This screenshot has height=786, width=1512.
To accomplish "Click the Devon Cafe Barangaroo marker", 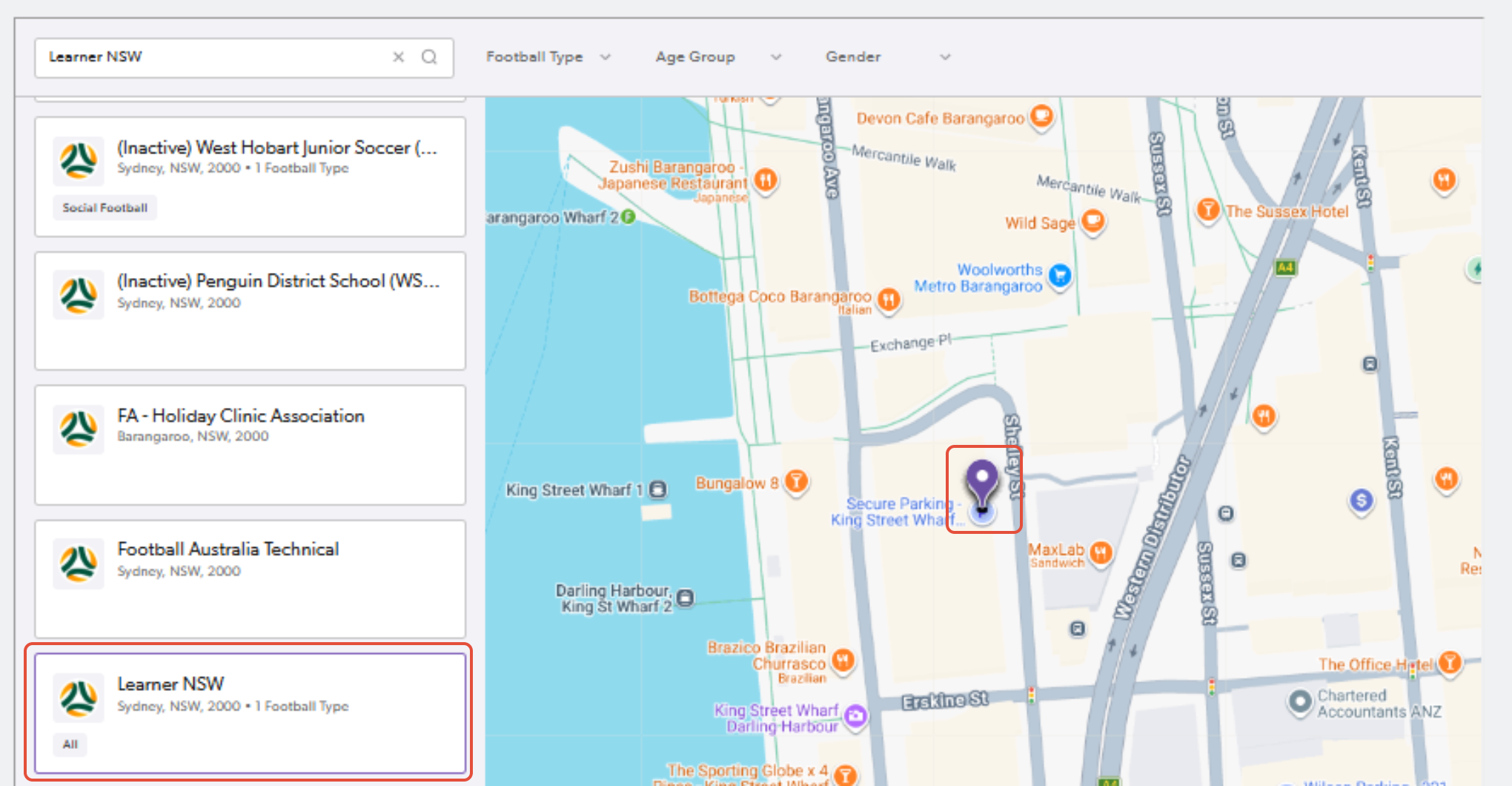I will pyautogui.click(x=1042, y=116).
